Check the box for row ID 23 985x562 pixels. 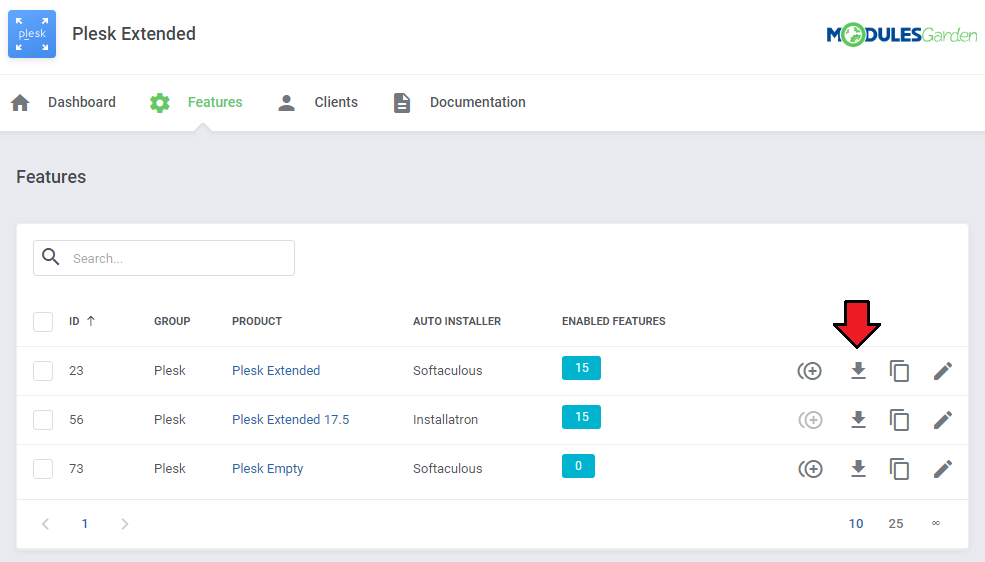pos(43,370)
